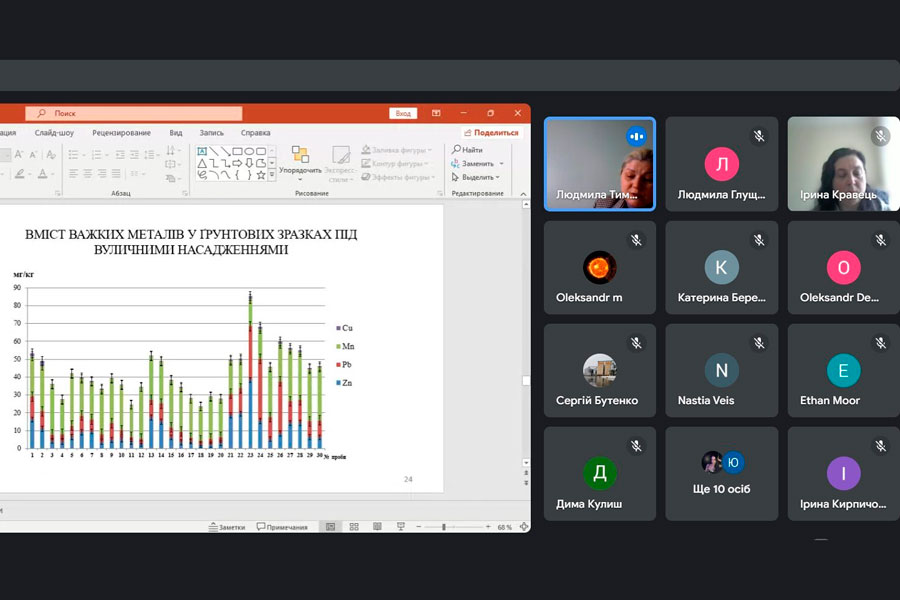
Task: Click the Вход sign-in button
Action: 403,113
